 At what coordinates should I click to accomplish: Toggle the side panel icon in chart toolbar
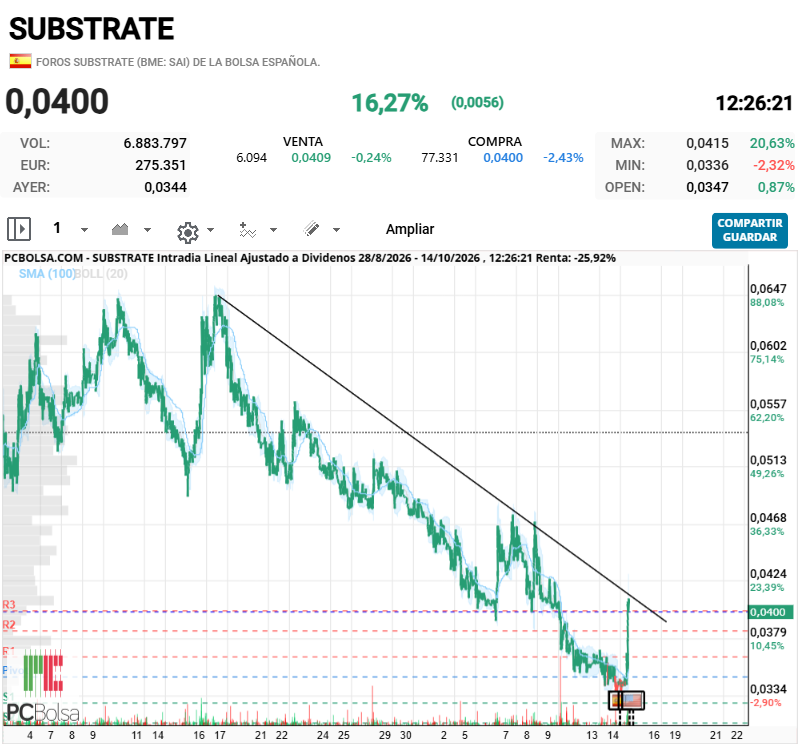click(19, 229)
